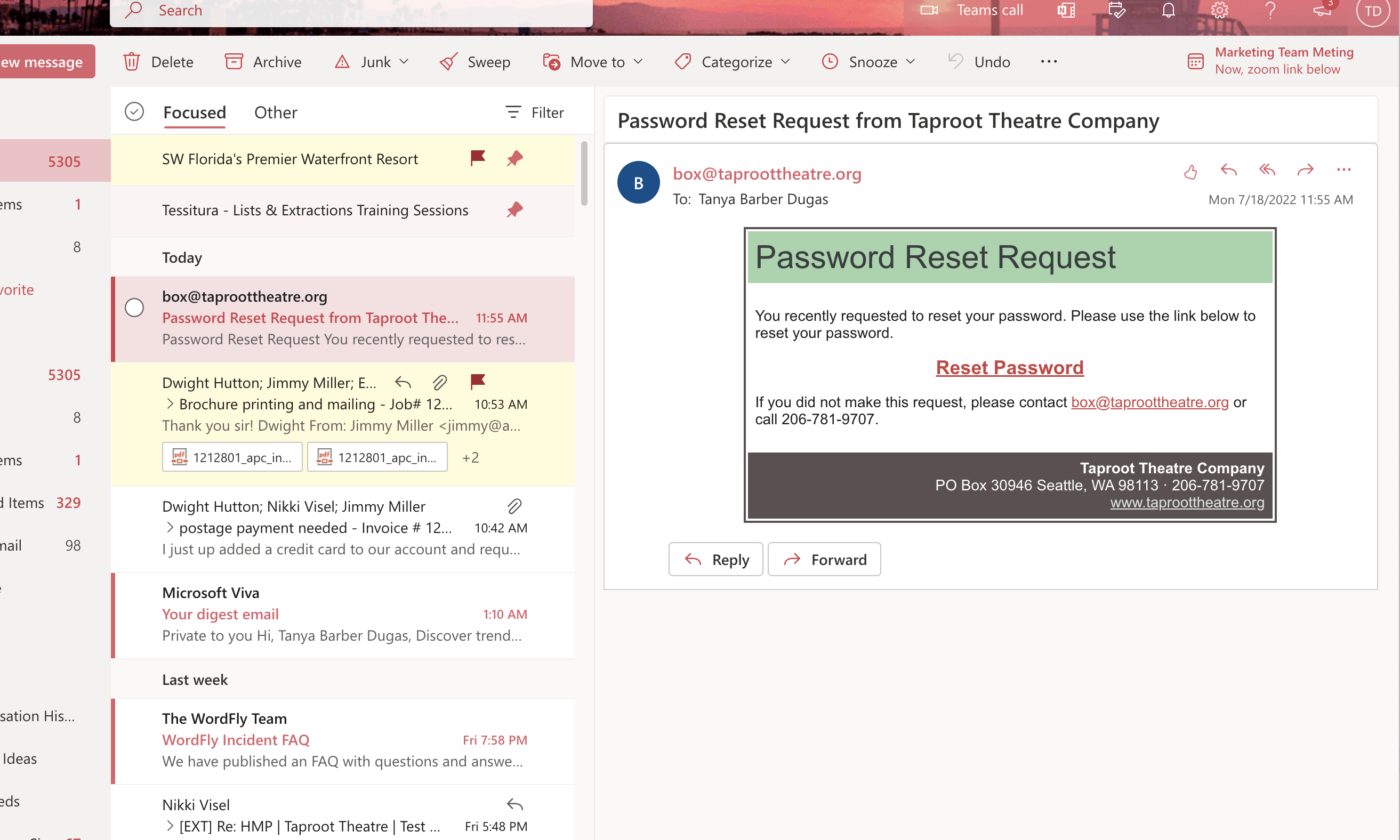1400x840 pixels.
Task: Expand the postage payment needed conversation
Action: tap(170, 528)
